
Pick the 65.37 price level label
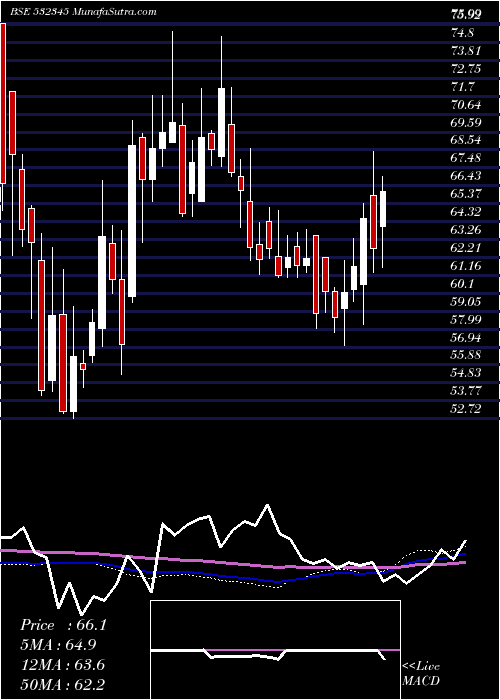(x=467, y=194)
